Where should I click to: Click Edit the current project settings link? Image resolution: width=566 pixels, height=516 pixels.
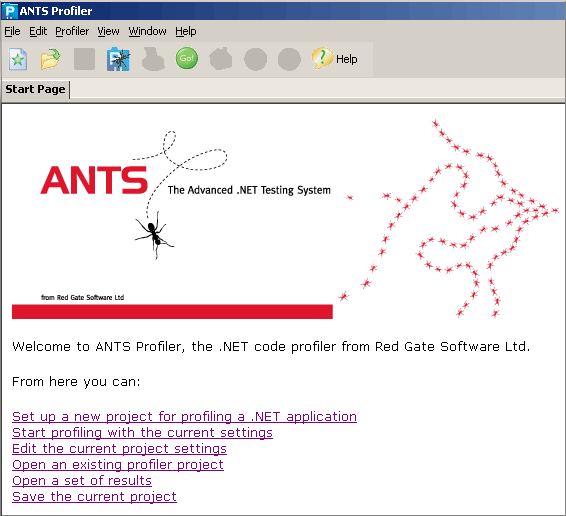(x=119, y=448)
